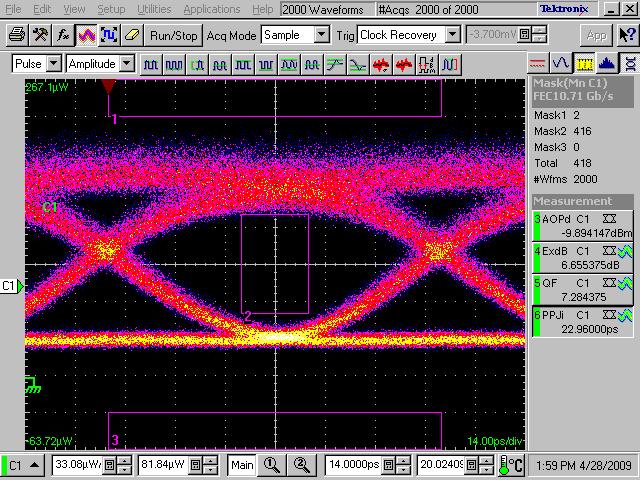
Task: Select the QF C1 measurement readout
Action: coord(583,290)
